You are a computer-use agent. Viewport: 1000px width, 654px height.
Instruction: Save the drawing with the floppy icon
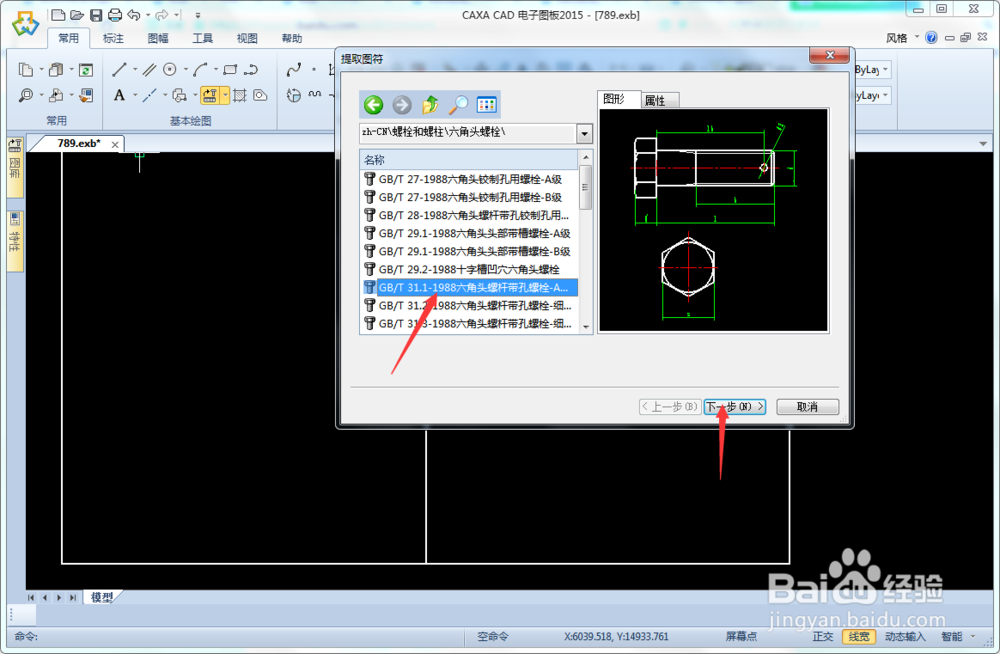[x=96, y=15]
